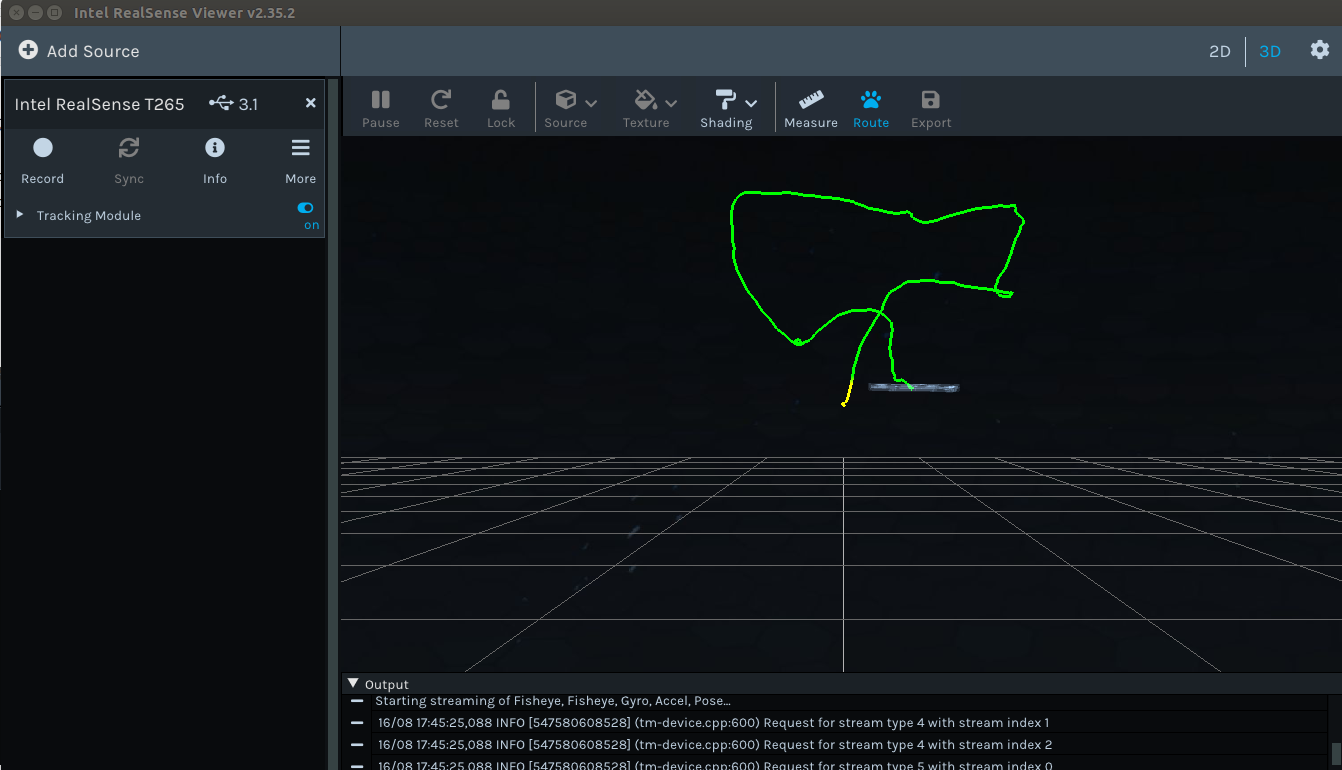Open device Info
This screenshot has width=1342, height=770.
(x=215, y=160)
